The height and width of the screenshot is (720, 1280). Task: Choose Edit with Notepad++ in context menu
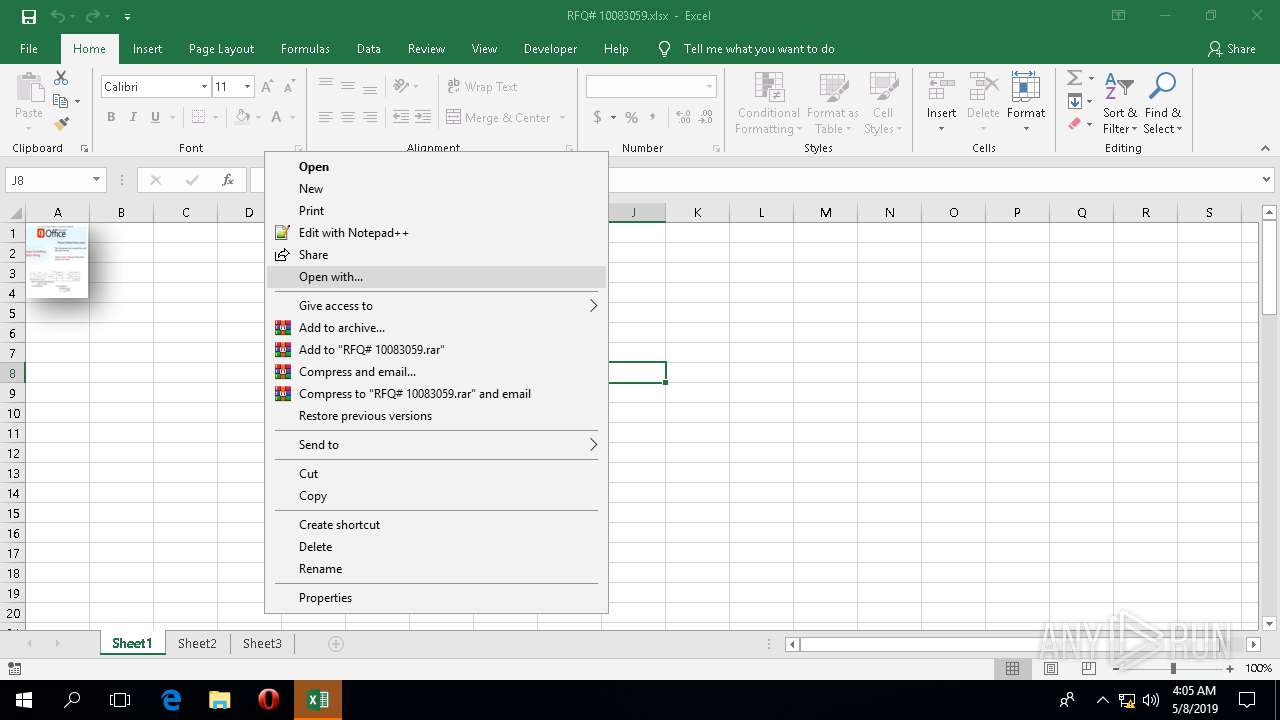pyautogui.click(x=436, y=233)
